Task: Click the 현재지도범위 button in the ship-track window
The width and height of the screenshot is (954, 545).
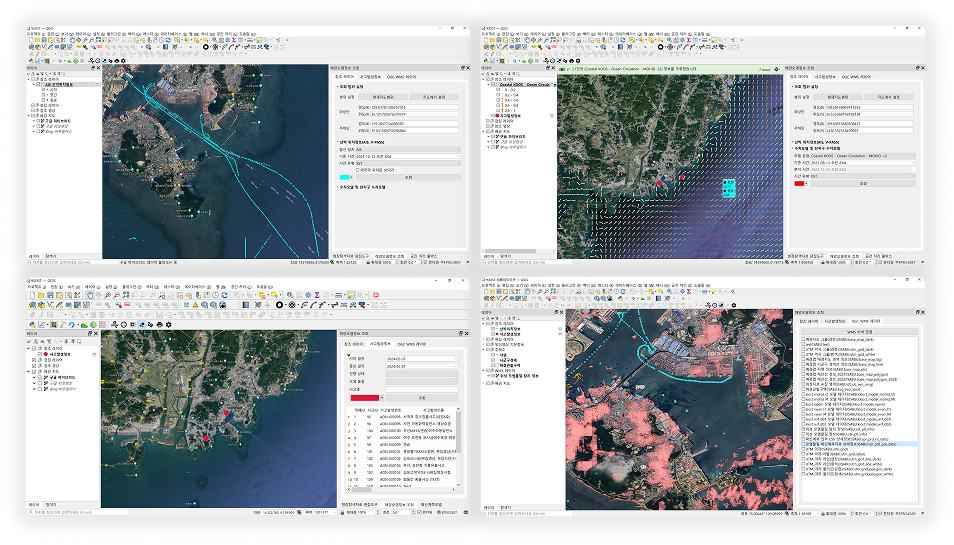Action: (x=381, y=96)
